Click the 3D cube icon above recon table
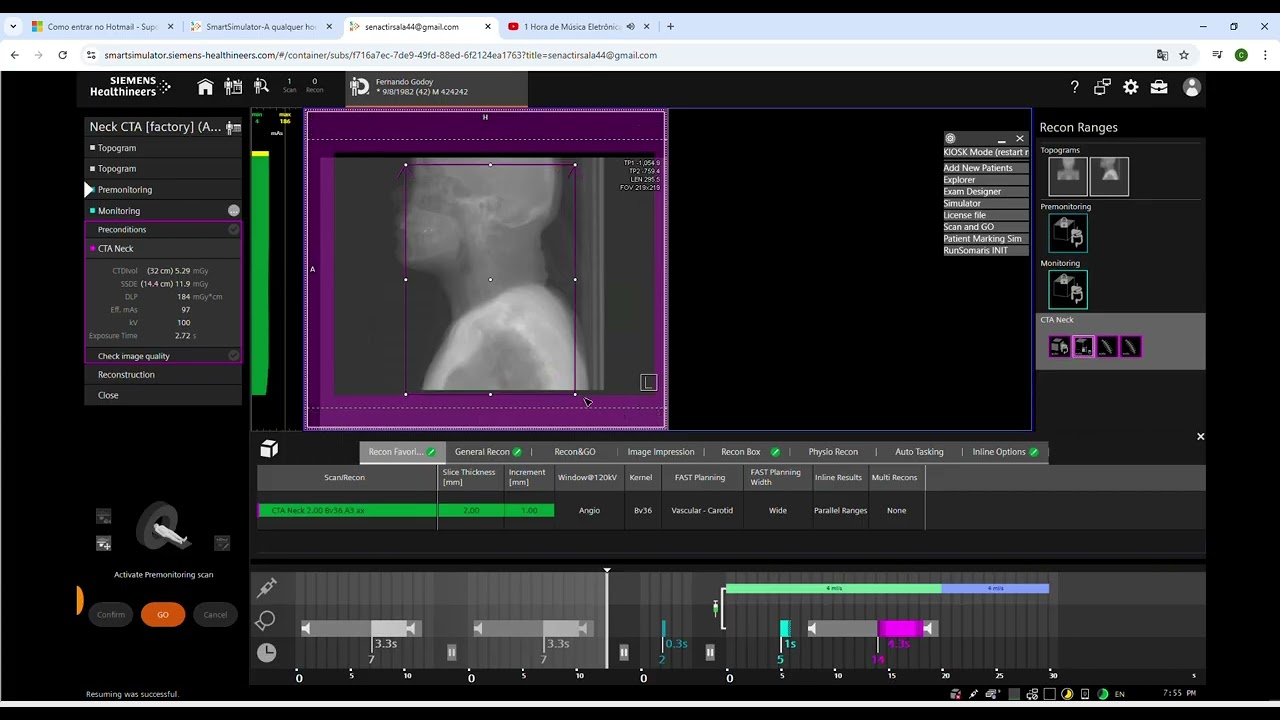The image size is (1280, 720). pyautogui.click(x=269, y=449)
